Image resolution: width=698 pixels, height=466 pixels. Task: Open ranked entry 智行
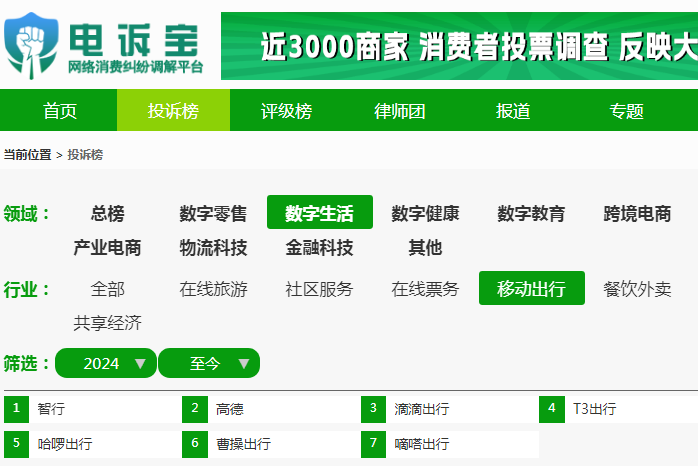coord(51,409)
